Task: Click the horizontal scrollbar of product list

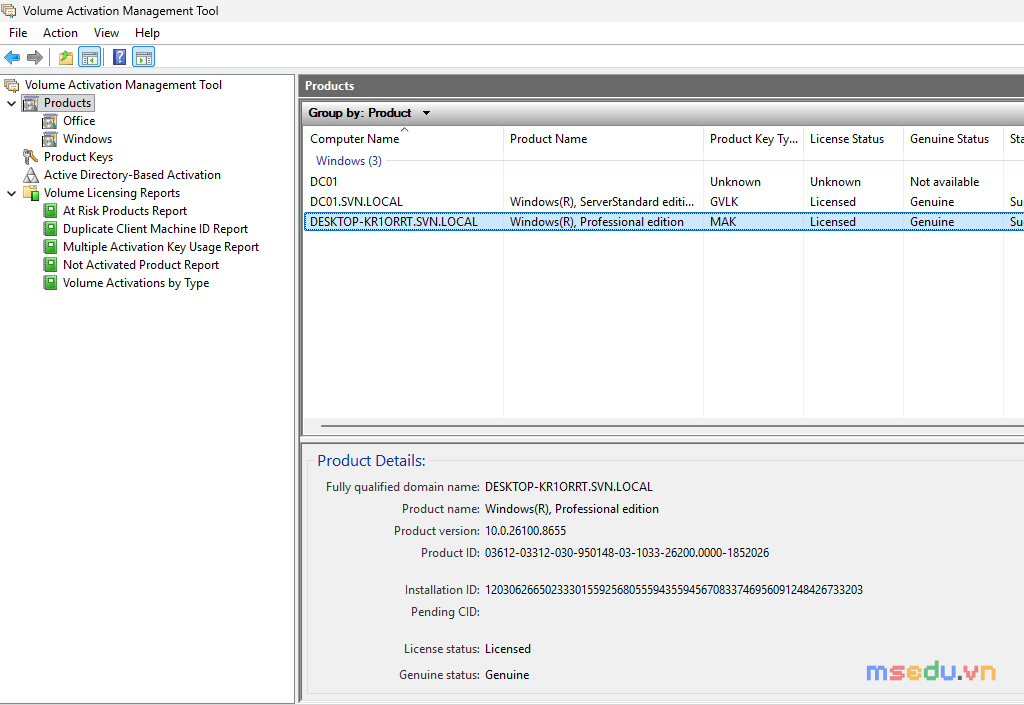Action: point(673,426)
